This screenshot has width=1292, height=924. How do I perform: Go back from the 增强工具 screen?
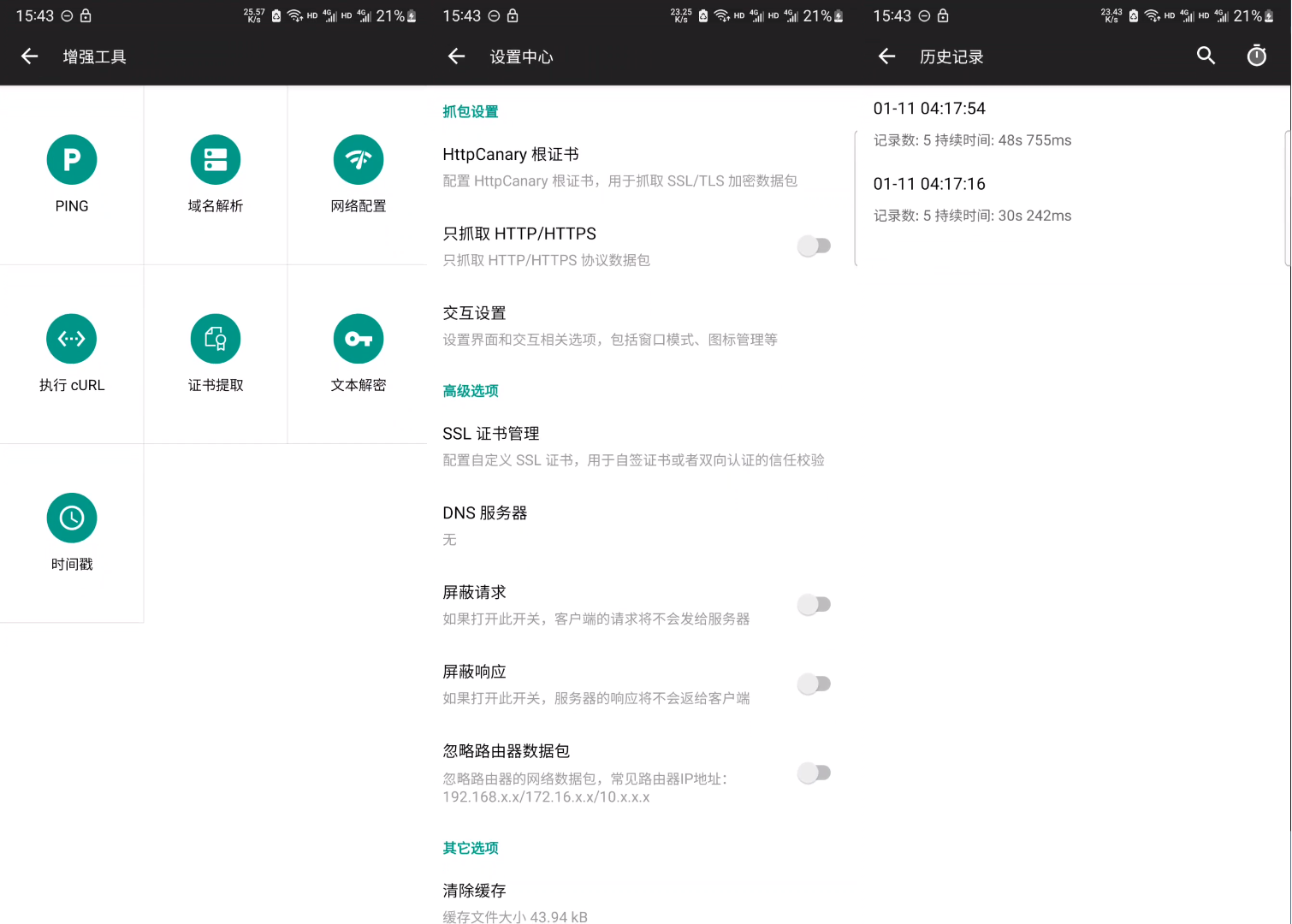click(30, 56)
